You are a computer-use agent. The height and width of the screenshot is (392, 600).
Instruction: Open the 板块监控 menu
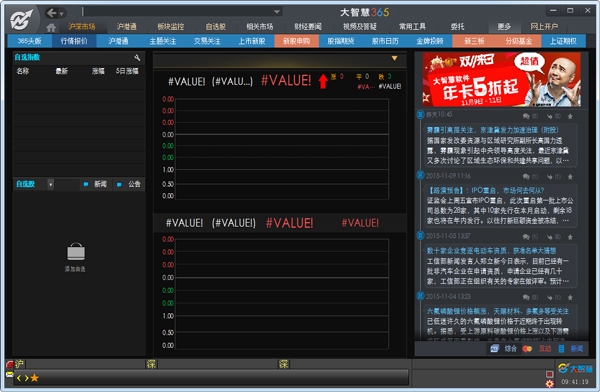pyautogui.click(x=171, y=26)
